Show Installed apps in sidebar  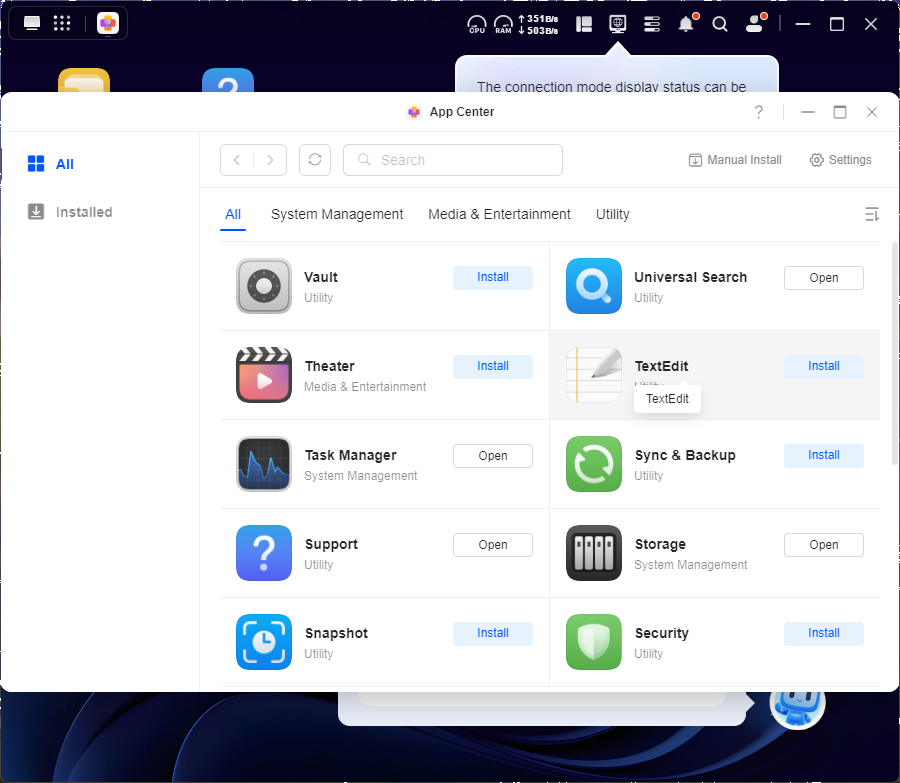pyautogui.click(x=84, y=212)
